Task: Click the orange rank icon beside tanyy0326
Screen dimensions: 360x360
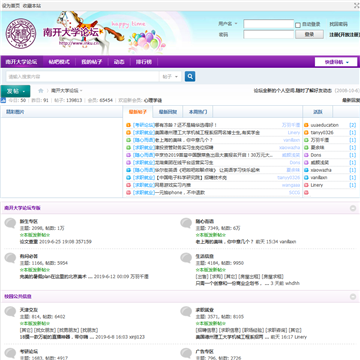Action: pyautogui.click(x=306, y=133)
